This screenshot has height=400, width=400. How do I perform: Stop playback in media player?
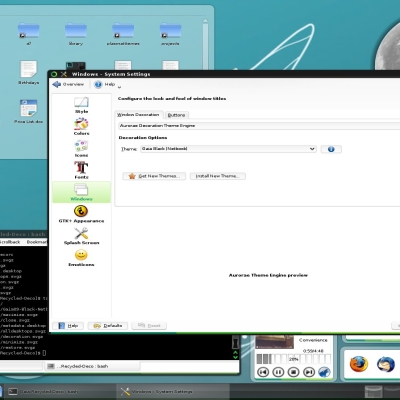pos(294,372)
